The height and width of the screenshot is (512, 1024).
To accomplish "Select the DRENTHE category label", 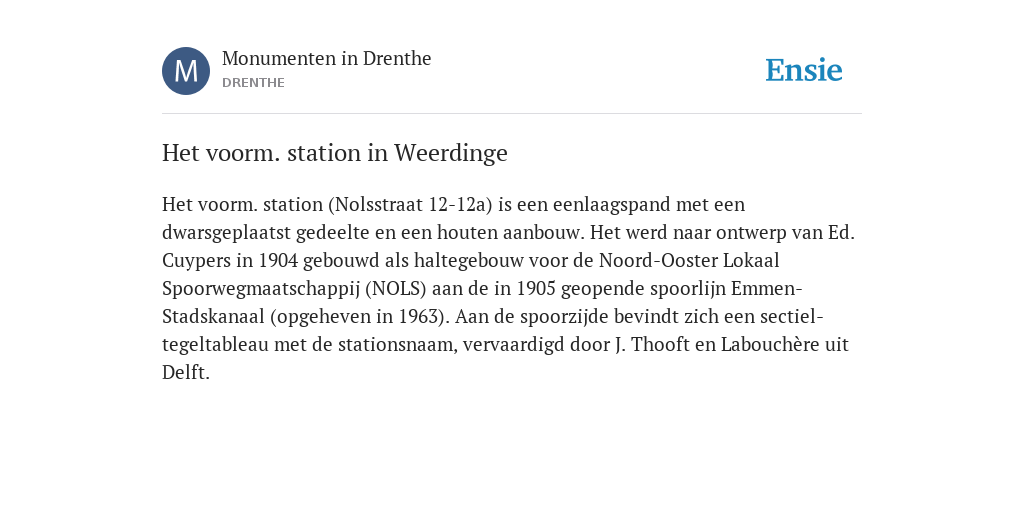I will 253,83.
